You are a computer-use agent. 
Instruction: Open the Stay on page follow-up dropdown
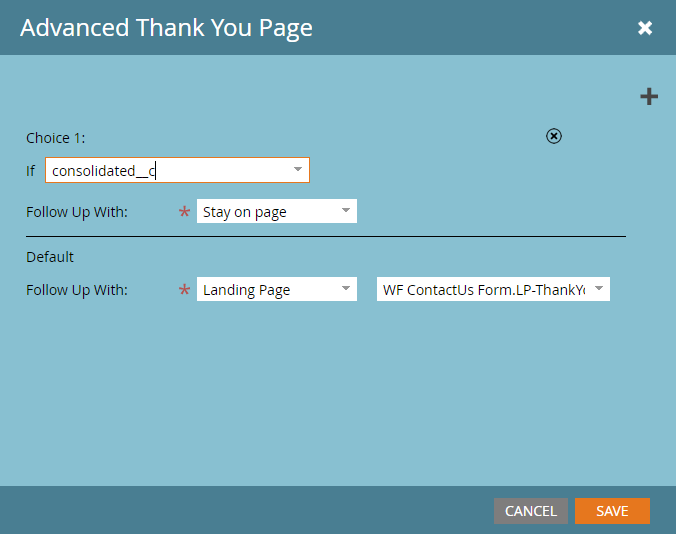(x=277, y=211)
